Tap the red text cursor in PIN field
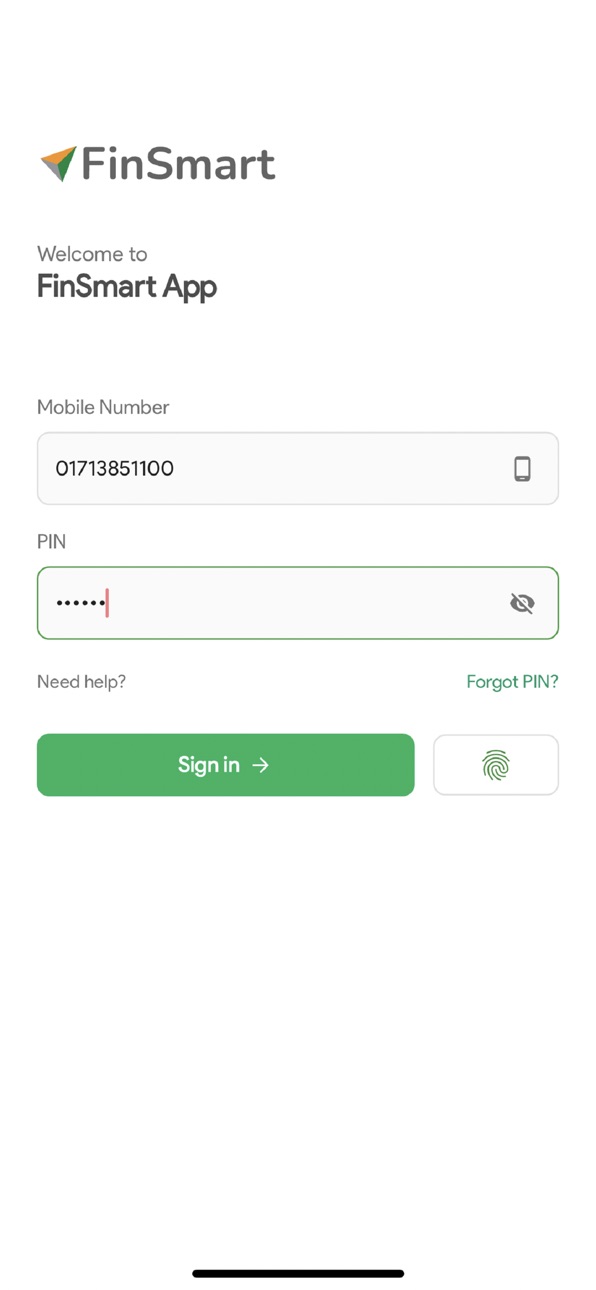This screenshot has width=596, height=1290. 107,603
